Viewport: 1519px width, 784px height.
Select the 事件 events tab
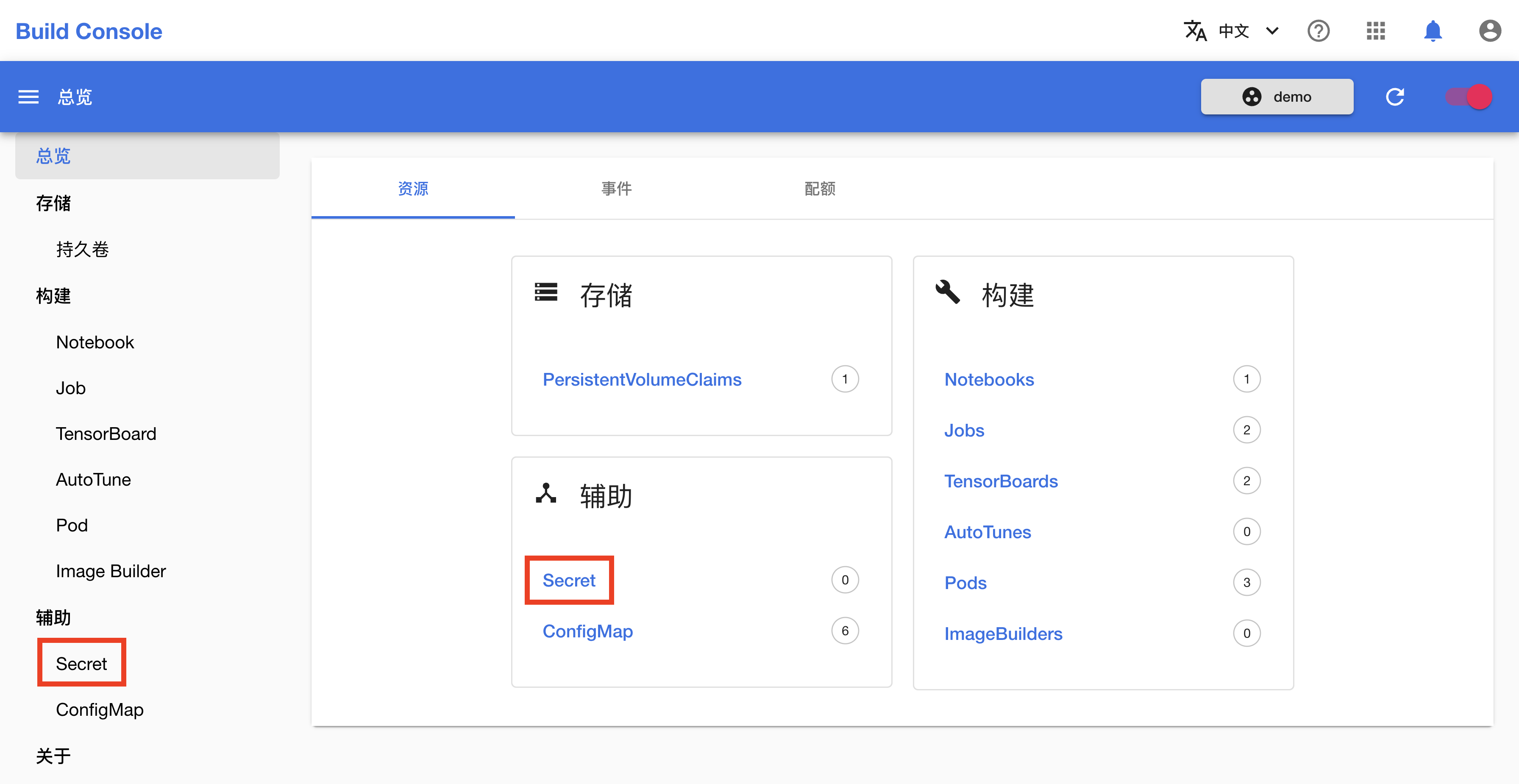pyautogui.click(x=617, y=188)
